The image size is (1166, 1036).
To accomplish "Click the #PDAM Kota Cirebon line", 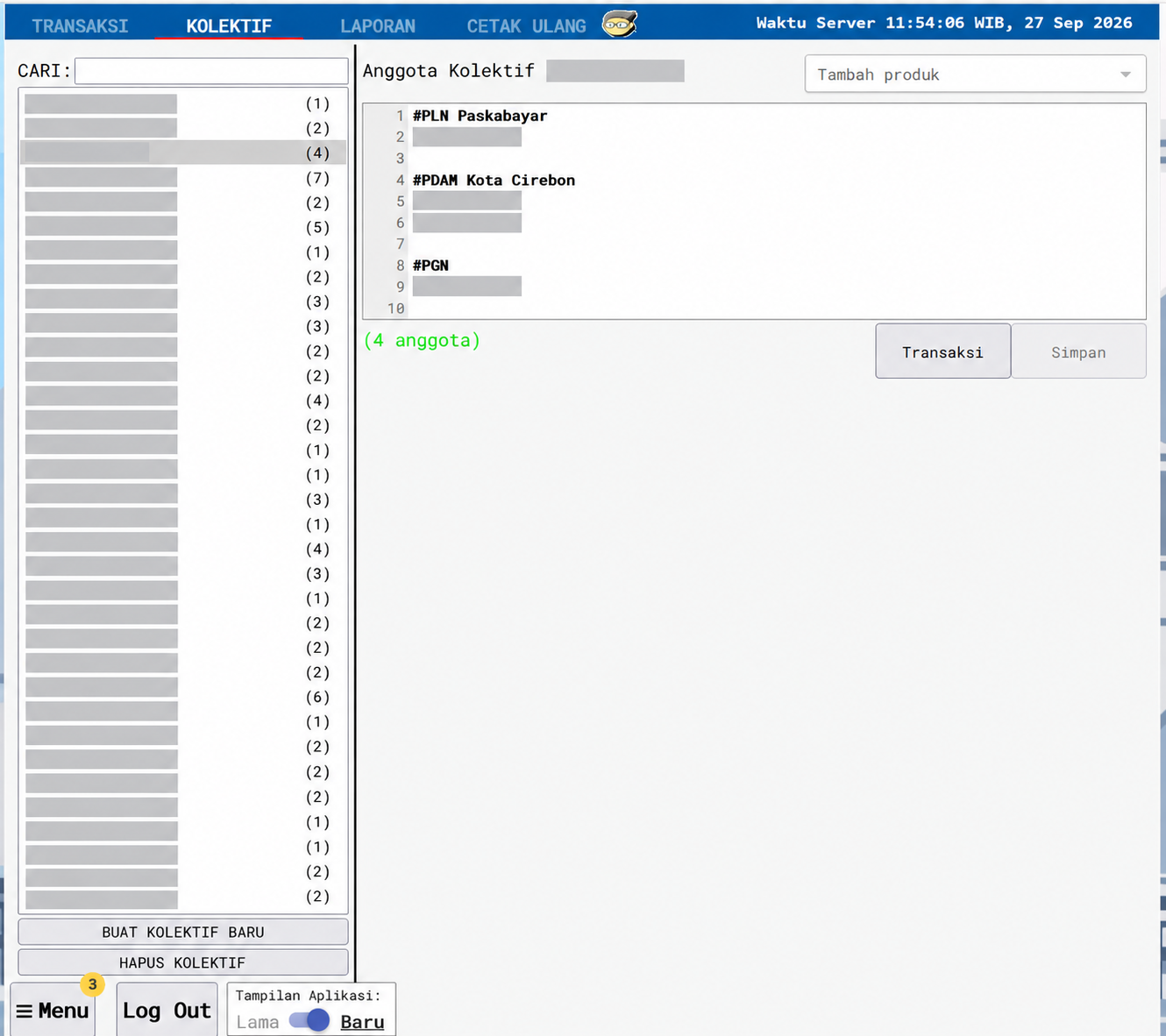I will coord(494,181).
